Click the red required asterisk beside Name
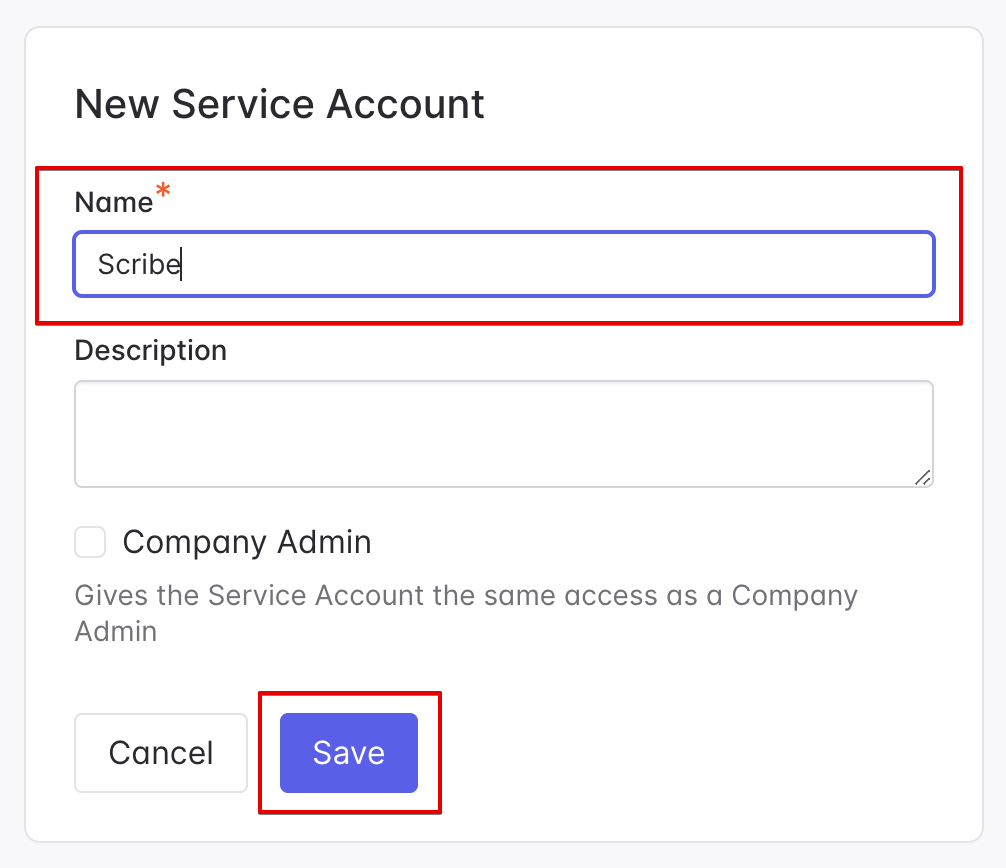This screenshot has height=868, width=1006. 163,191
